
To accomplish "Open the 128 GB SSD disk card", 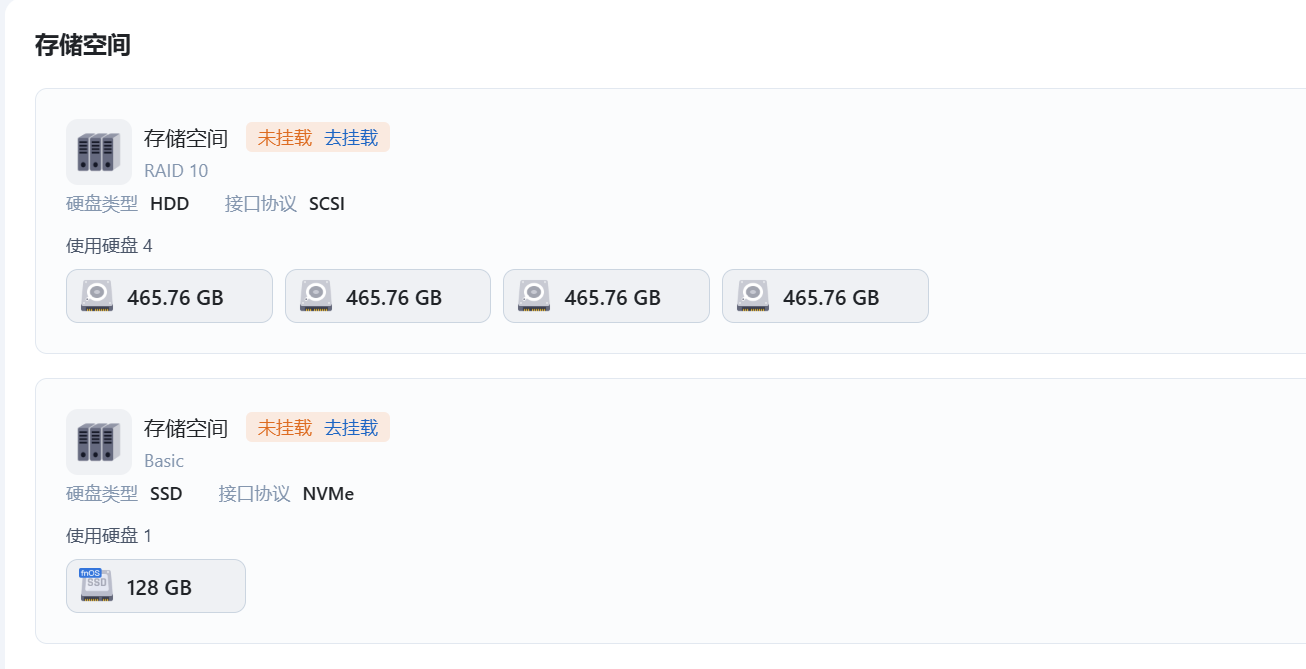I will click(x=156, y=586).
